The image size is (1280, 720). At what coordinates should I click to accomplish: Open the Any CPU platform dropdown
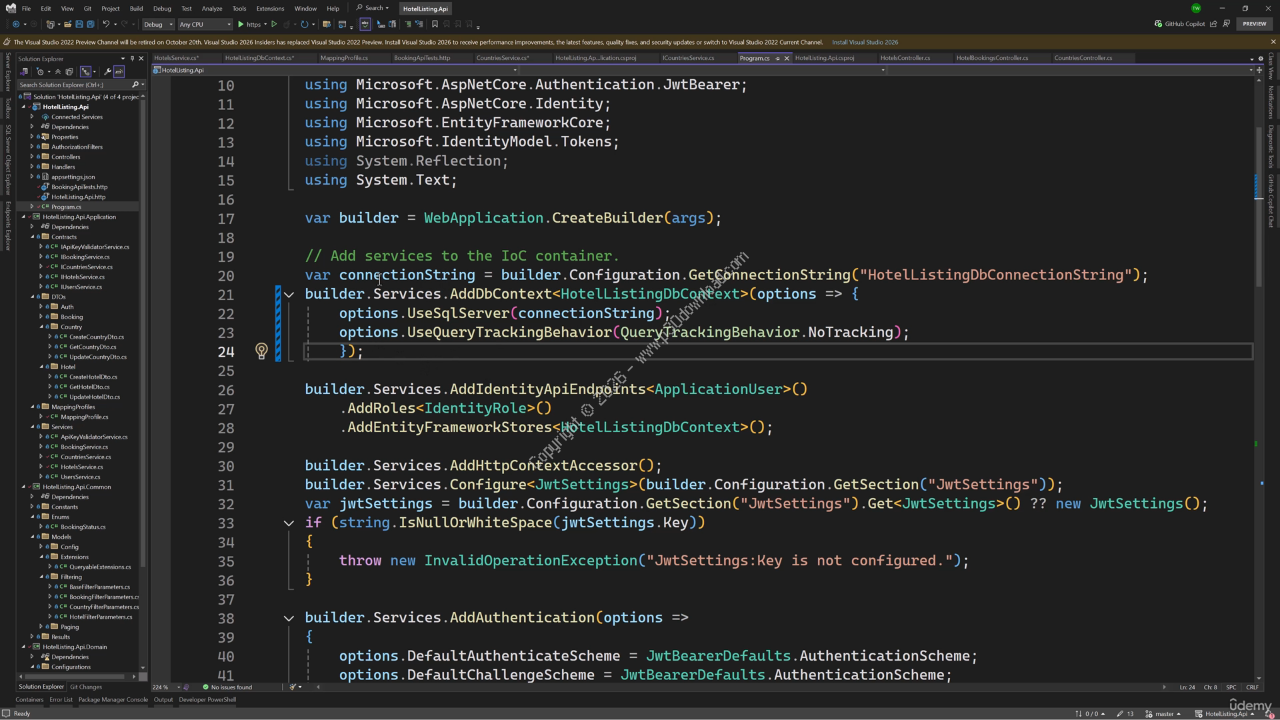203,24
